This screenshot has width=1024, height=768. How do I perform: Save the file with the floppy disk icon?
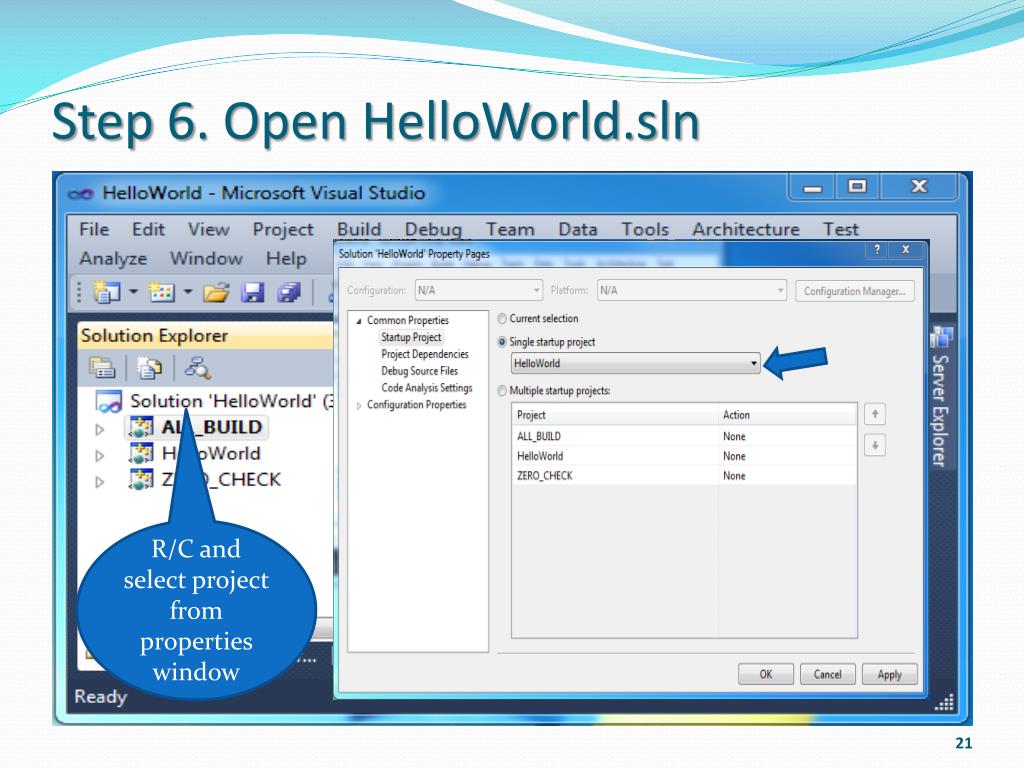click(x=253, y=292)
